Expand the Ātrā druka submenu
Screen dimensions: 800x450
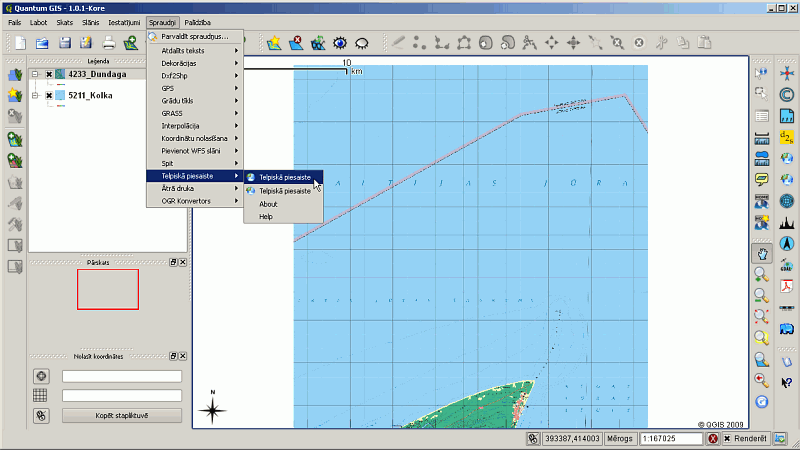point(195,188)
